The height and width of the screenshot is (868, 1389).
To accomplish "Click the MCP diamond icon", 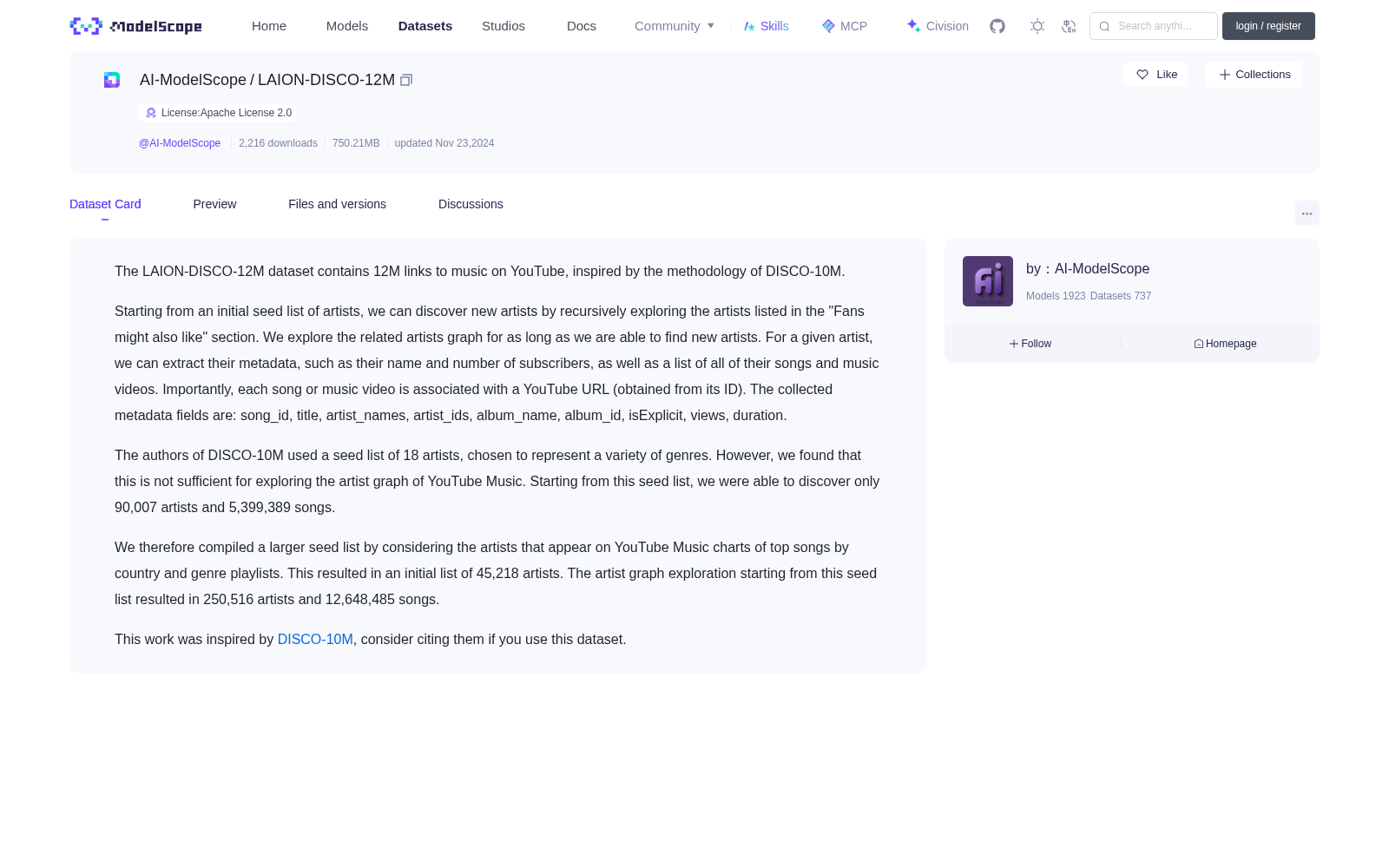I will point(828,26).
